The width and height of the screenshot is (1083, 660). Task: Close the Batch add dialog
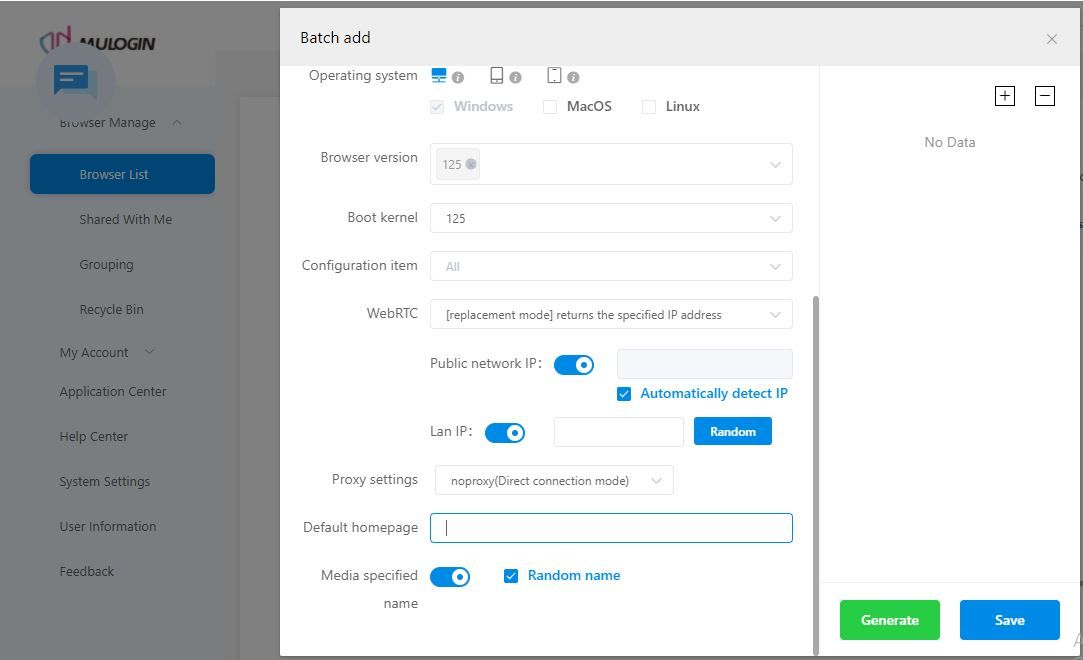[x=1052, y=39]
